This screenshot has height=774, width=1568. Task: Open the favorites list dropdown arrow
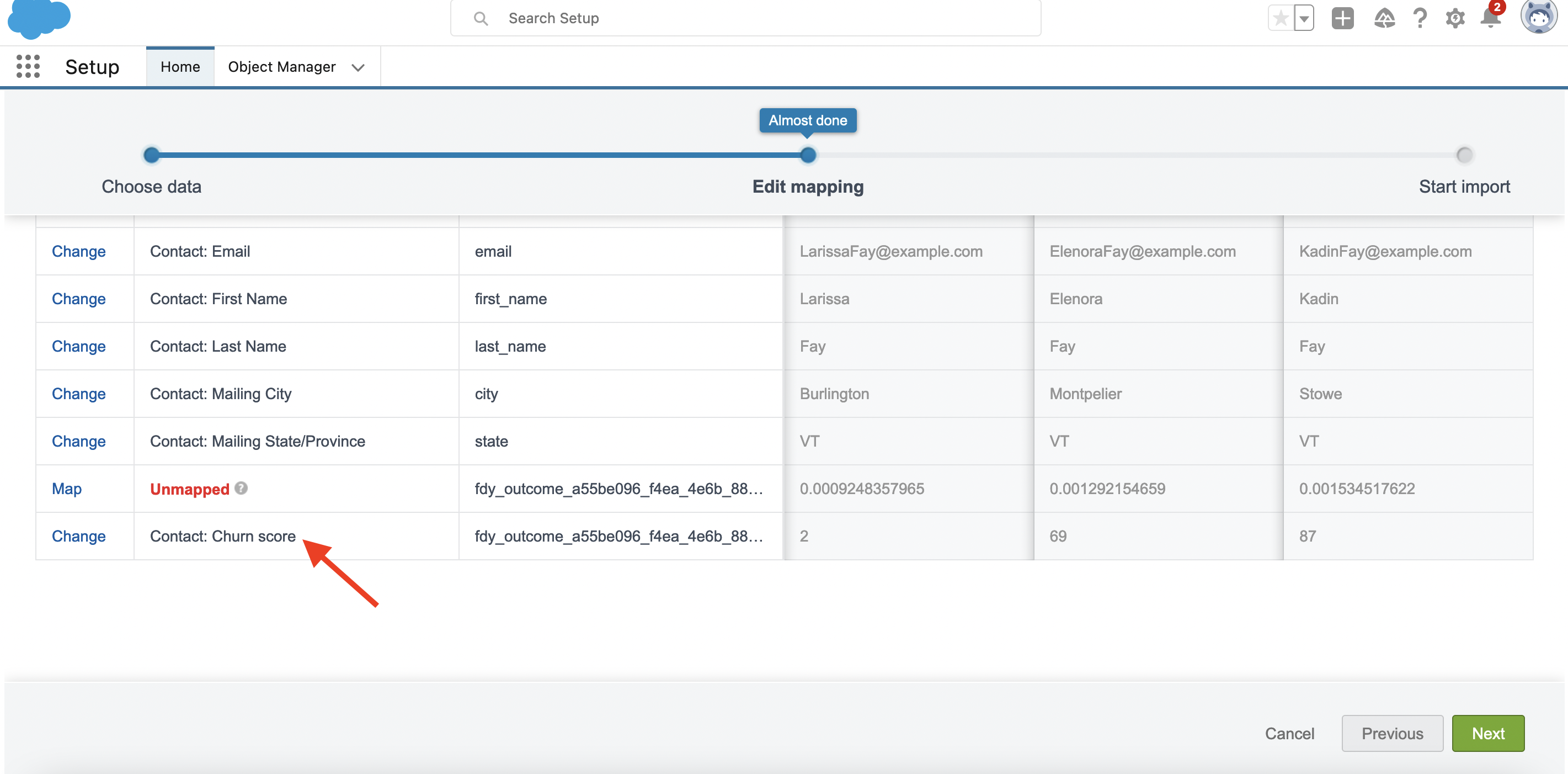[x=1304, y=18]
